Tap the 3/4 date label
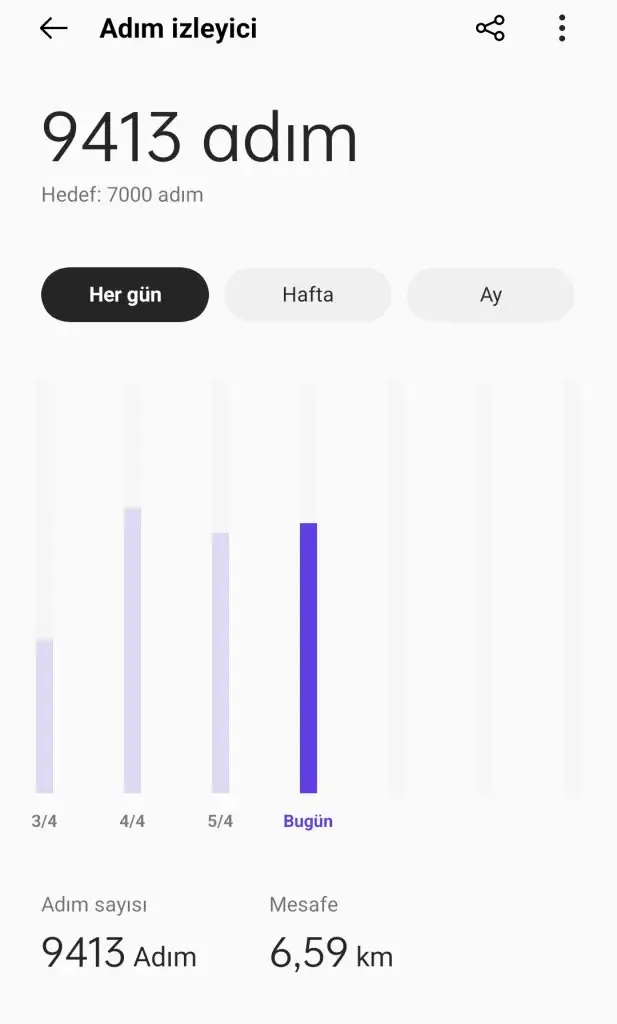Screen dimensions: 617x1024 point(44,821)
